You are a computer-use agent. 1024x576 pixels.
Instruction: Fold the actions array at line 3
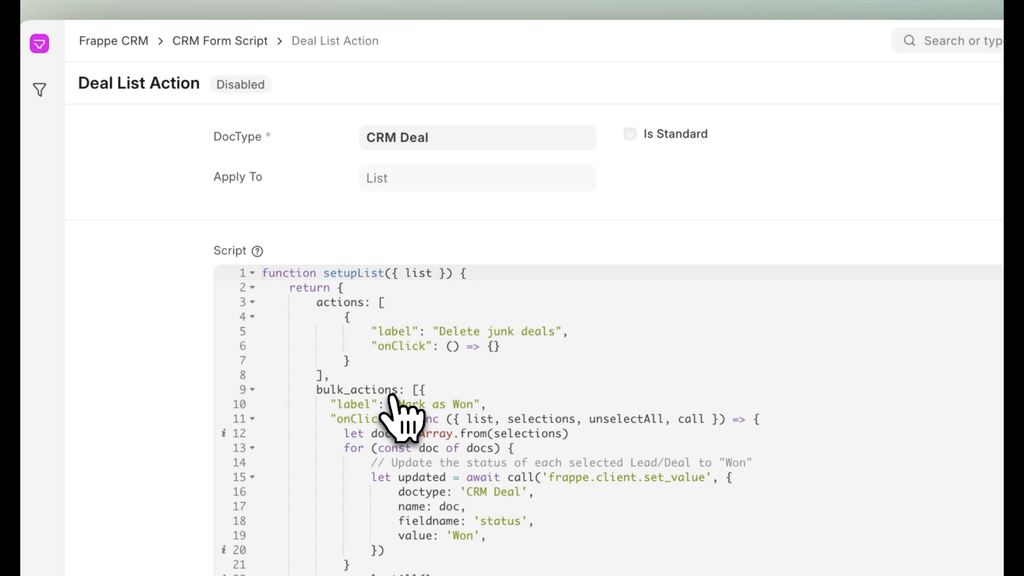[252, 302]
